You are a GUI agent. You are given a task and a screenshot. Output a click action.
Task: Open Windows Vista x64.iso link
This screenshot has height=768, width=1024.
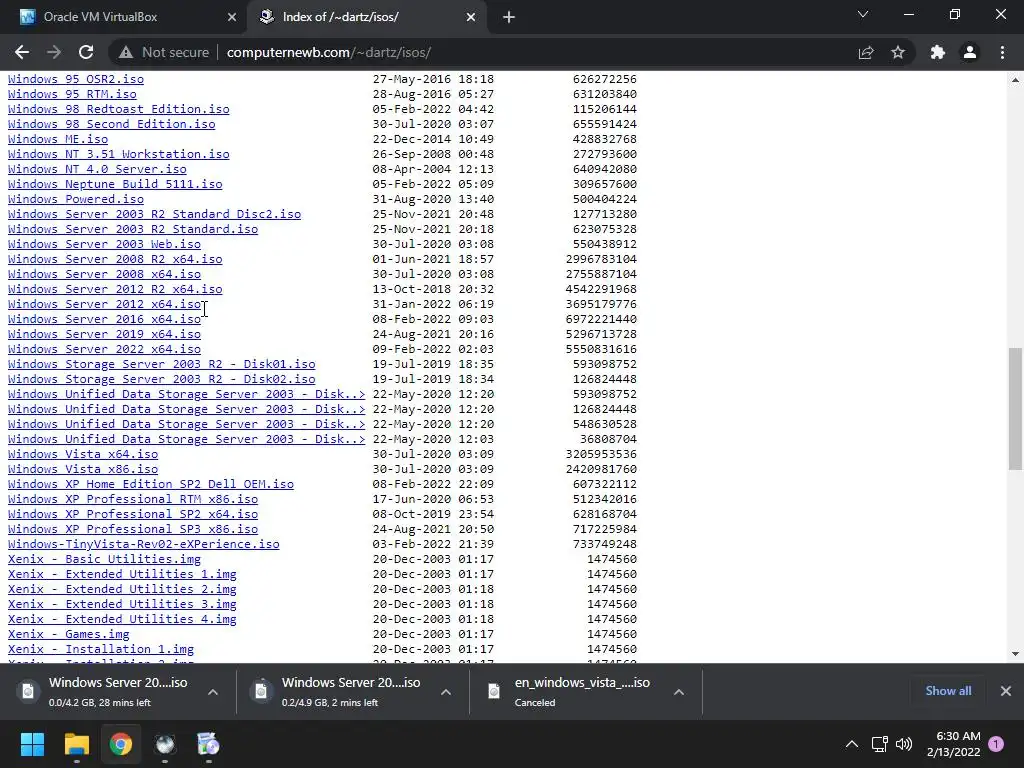pyautogui.click(x=83, y=455)
